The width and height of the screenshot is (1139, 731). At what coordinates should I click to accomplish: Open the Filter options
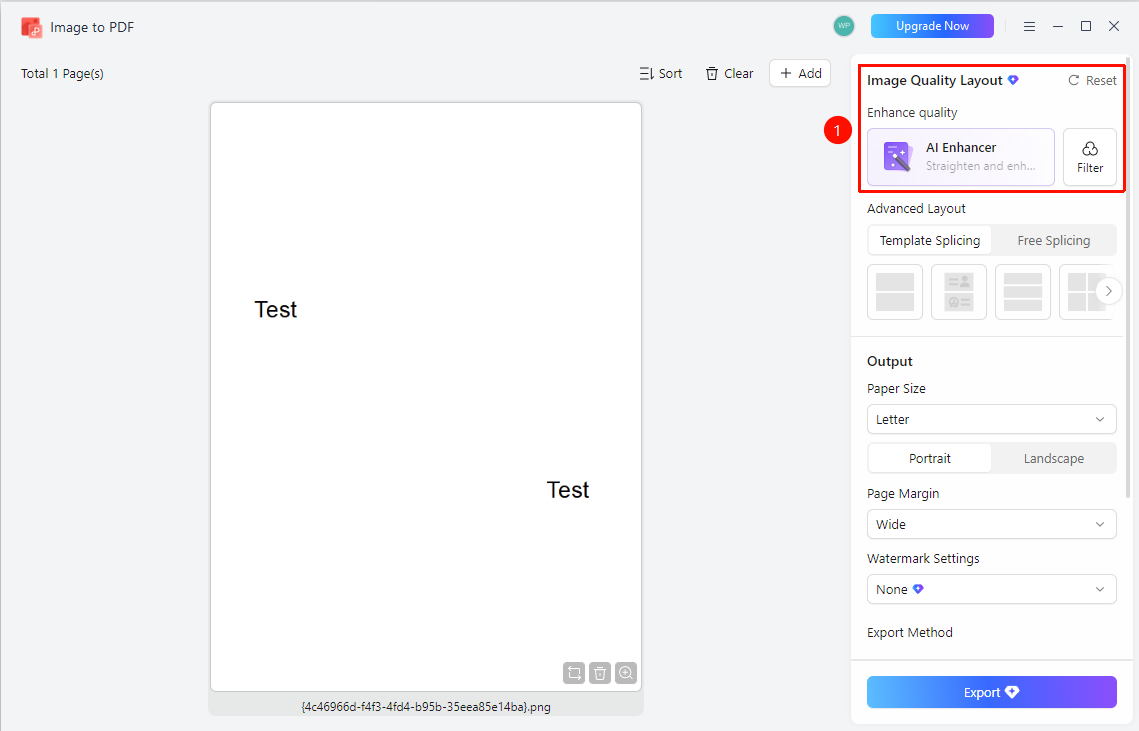(x=1090, y=157)
